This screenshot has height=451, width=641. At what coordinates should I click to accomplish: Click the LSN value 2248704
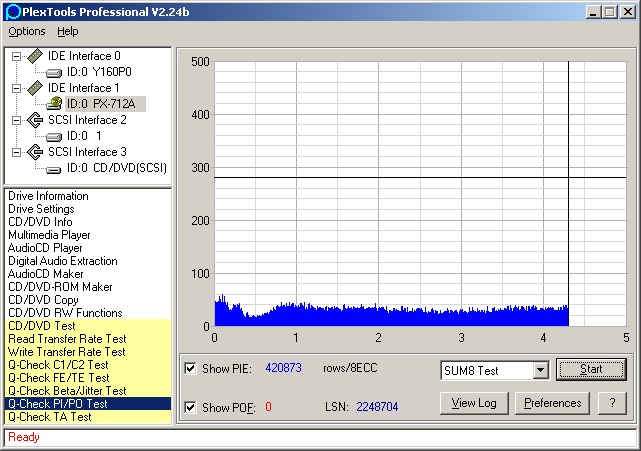point(377,407)
